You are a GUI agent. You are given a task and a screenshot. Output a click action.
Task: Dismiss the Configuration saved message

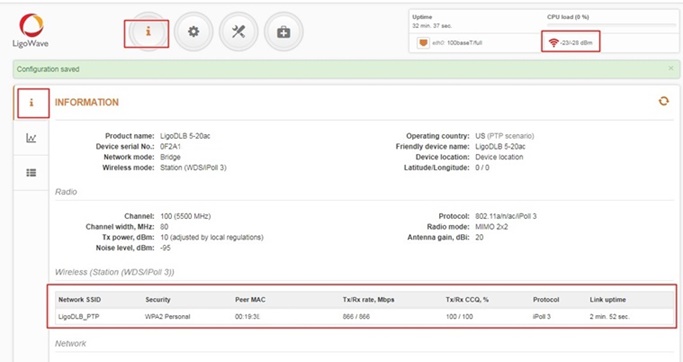[671, 68]
